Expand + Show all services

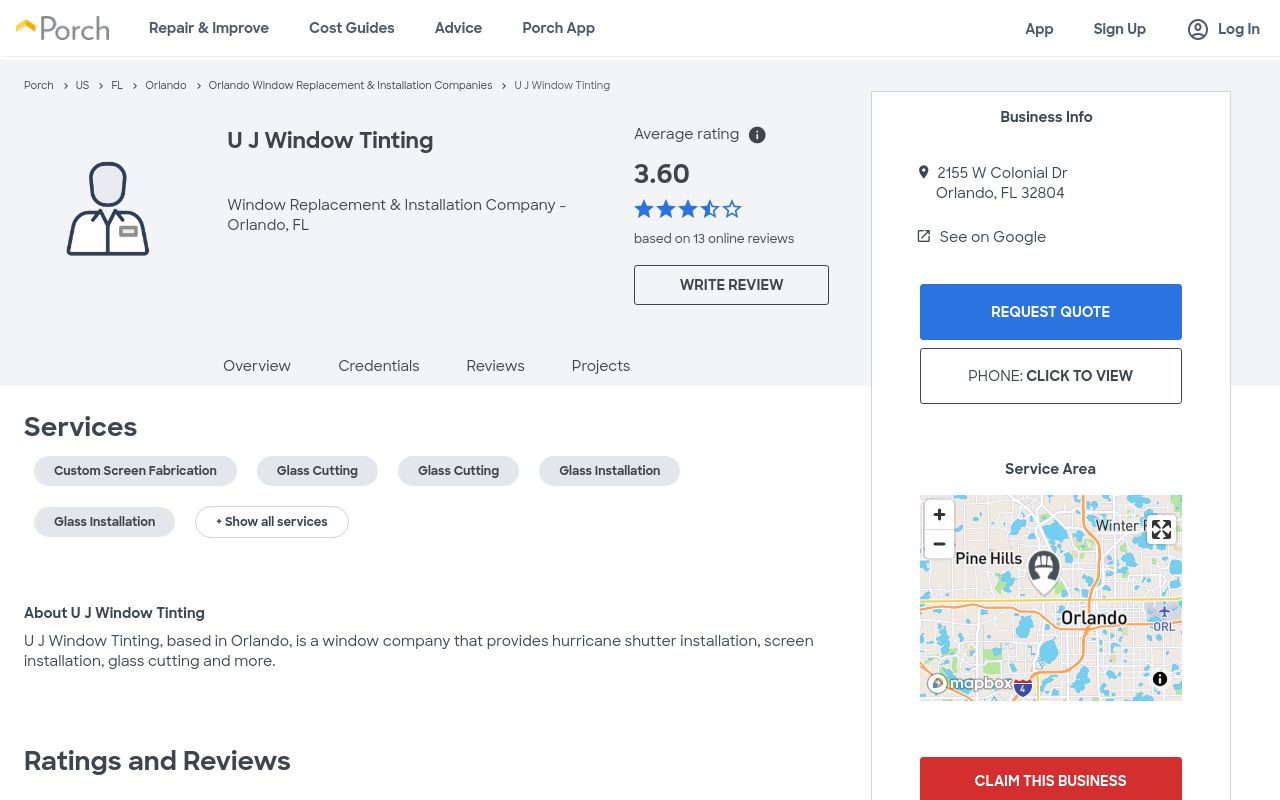(272, 522)
